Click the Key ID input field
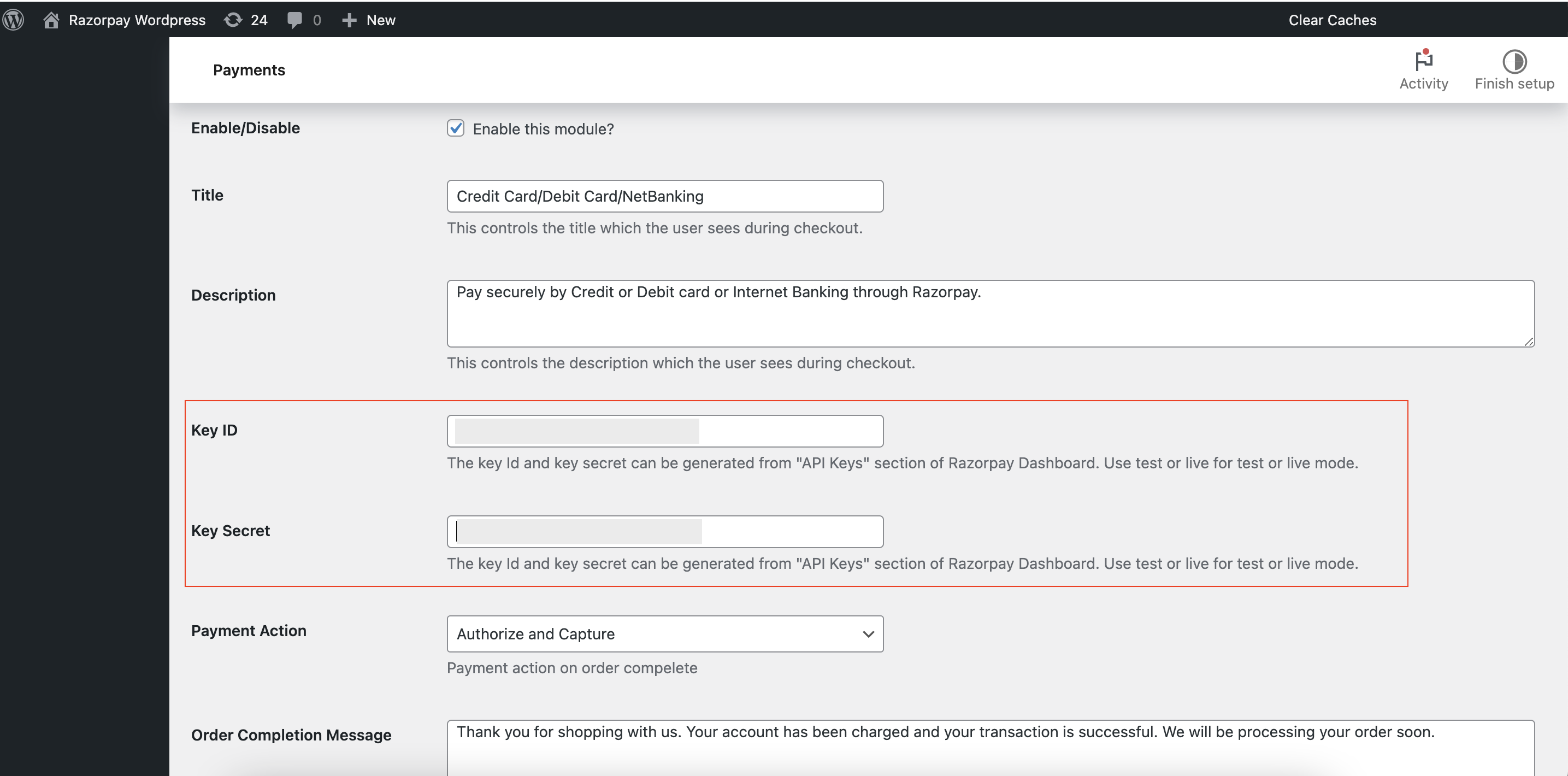Screen dimensions: 1568x776 665,430
